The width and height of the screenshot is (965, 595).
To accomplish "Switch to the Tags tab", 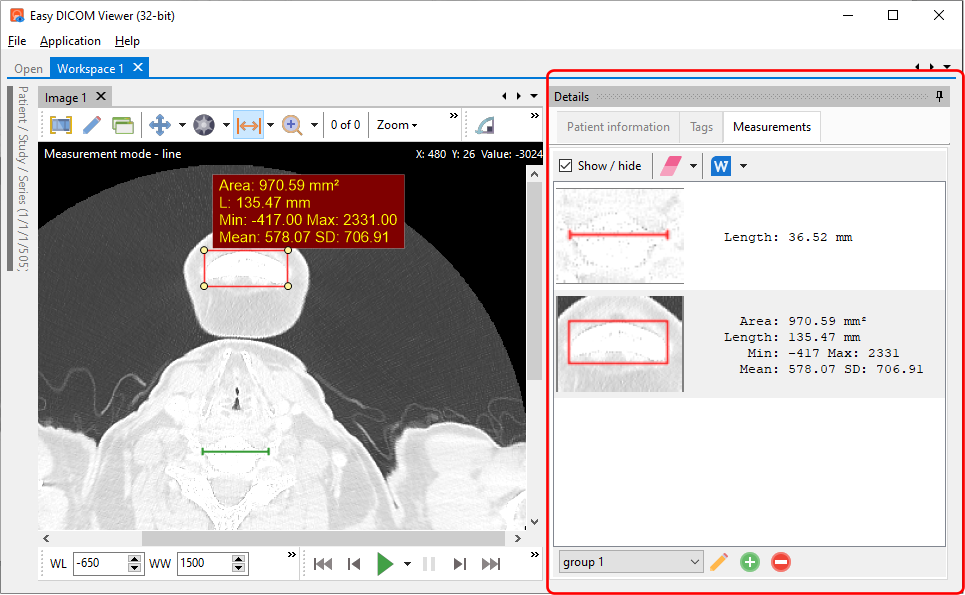I will click(701, 127).
